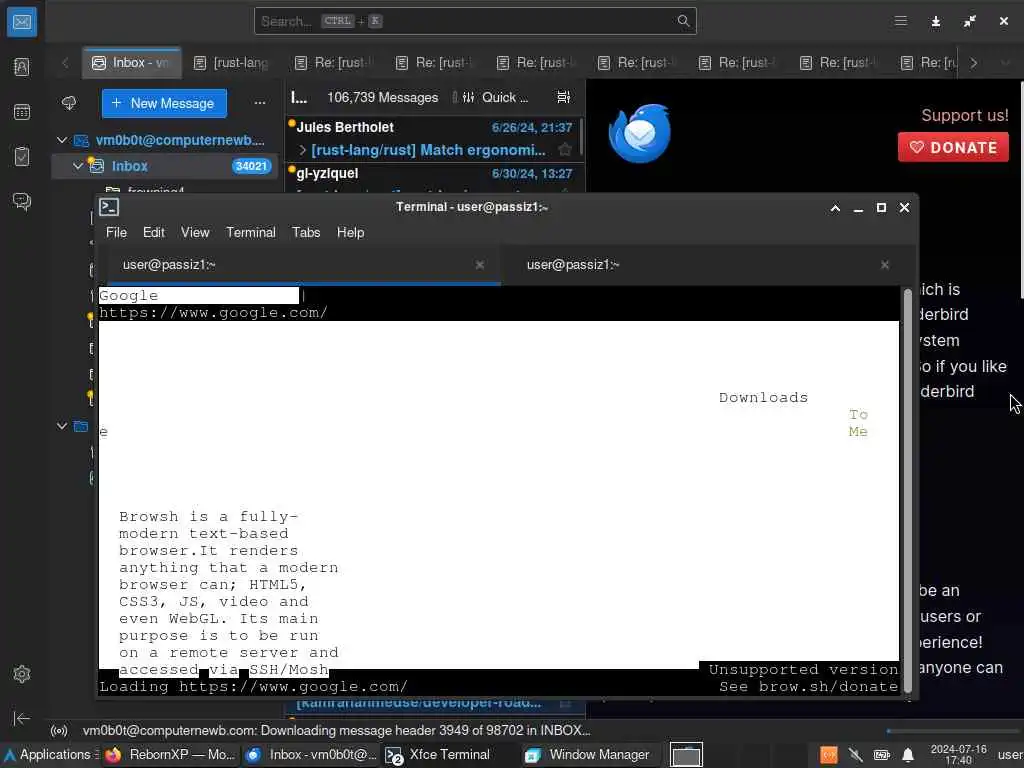
Task: Toggle Quick Filter button
Action: [496, 97]
